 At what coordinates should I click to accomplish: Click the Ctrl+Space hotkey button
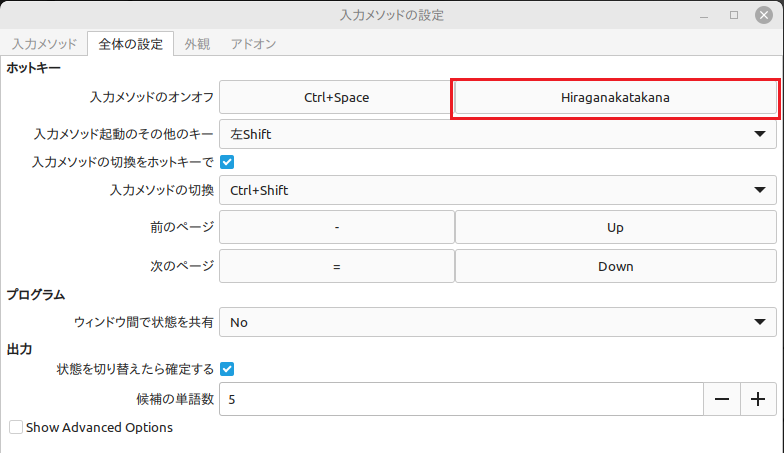(336, 97)
